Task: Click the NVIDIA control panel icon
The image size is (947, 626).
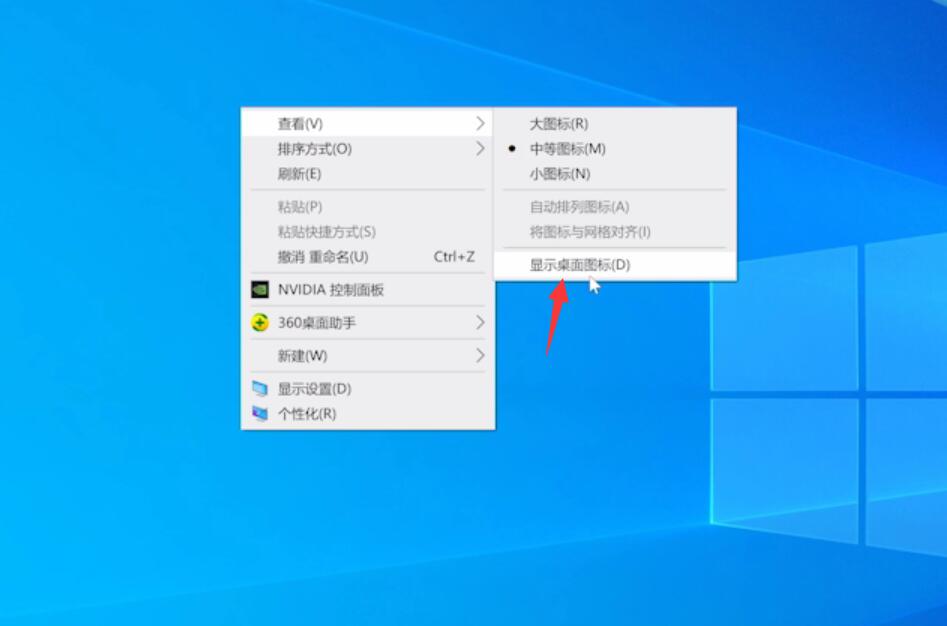Action: 260,290
